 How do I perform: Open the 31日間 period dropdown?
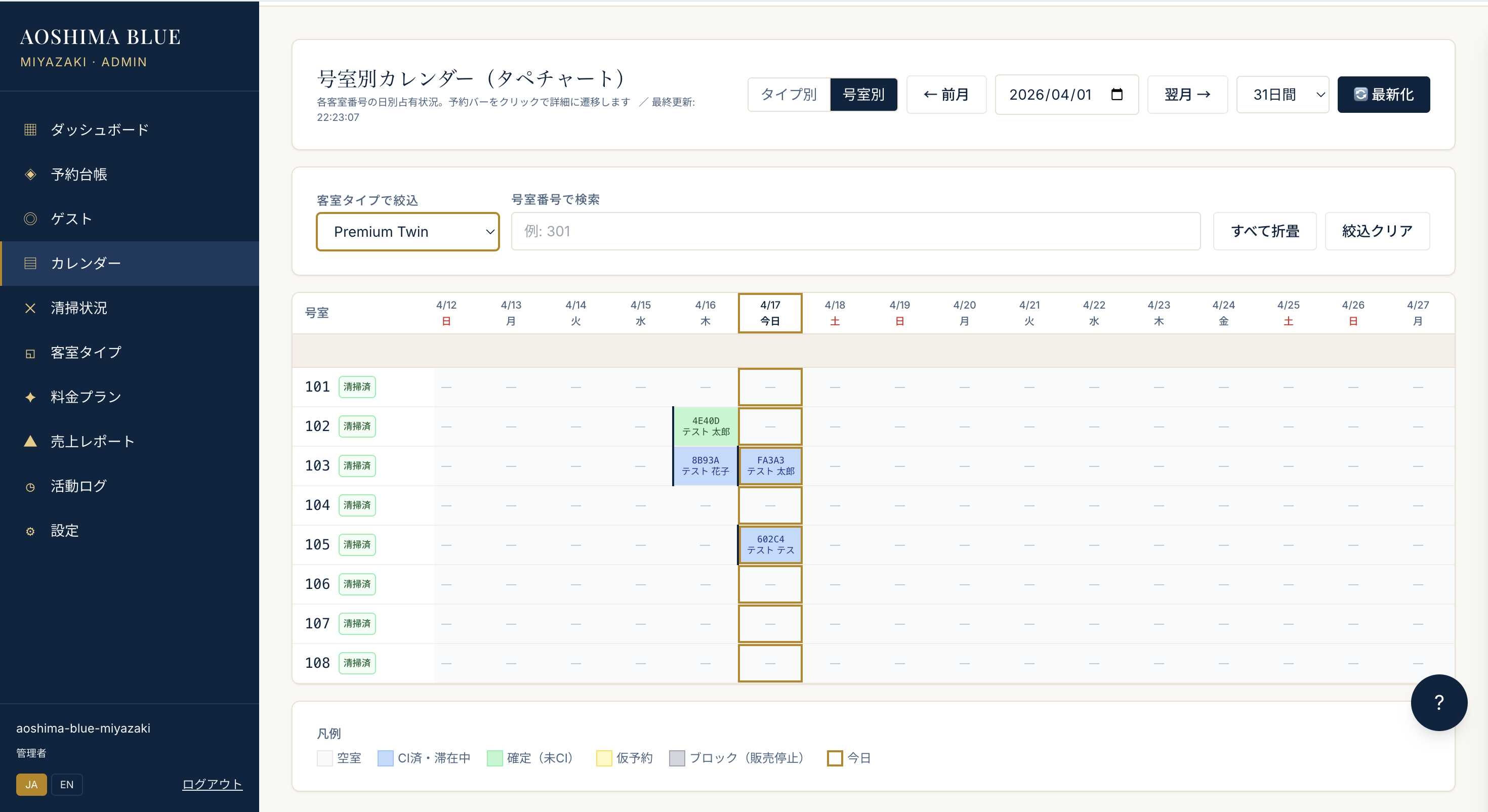pos(1283,94)
